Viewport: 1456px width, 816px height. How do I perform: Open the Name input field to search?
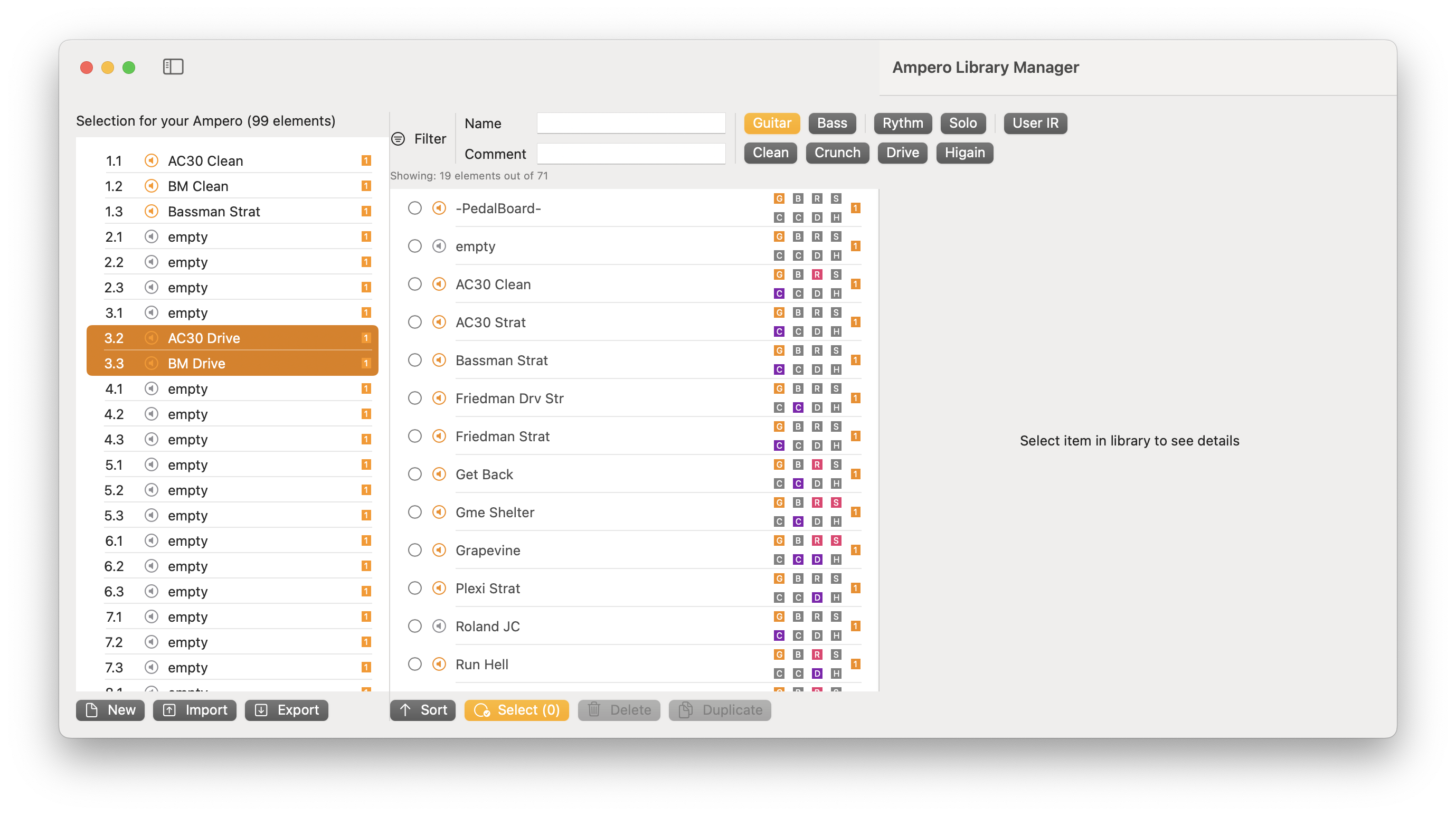click(631, 123)
